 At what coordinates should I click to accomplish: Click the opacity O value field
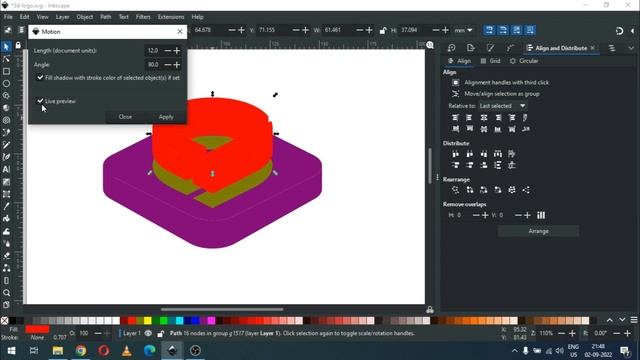click(84, 333)
